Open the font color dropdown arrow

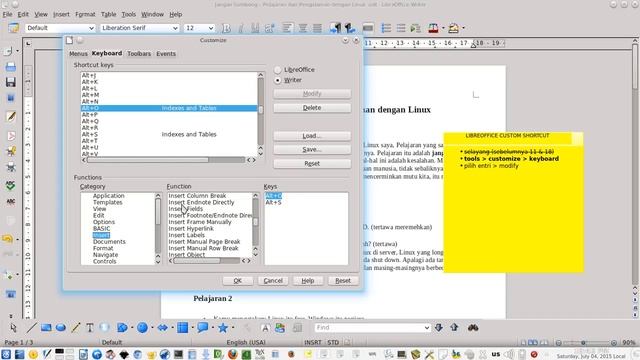[x=443, y=28]
